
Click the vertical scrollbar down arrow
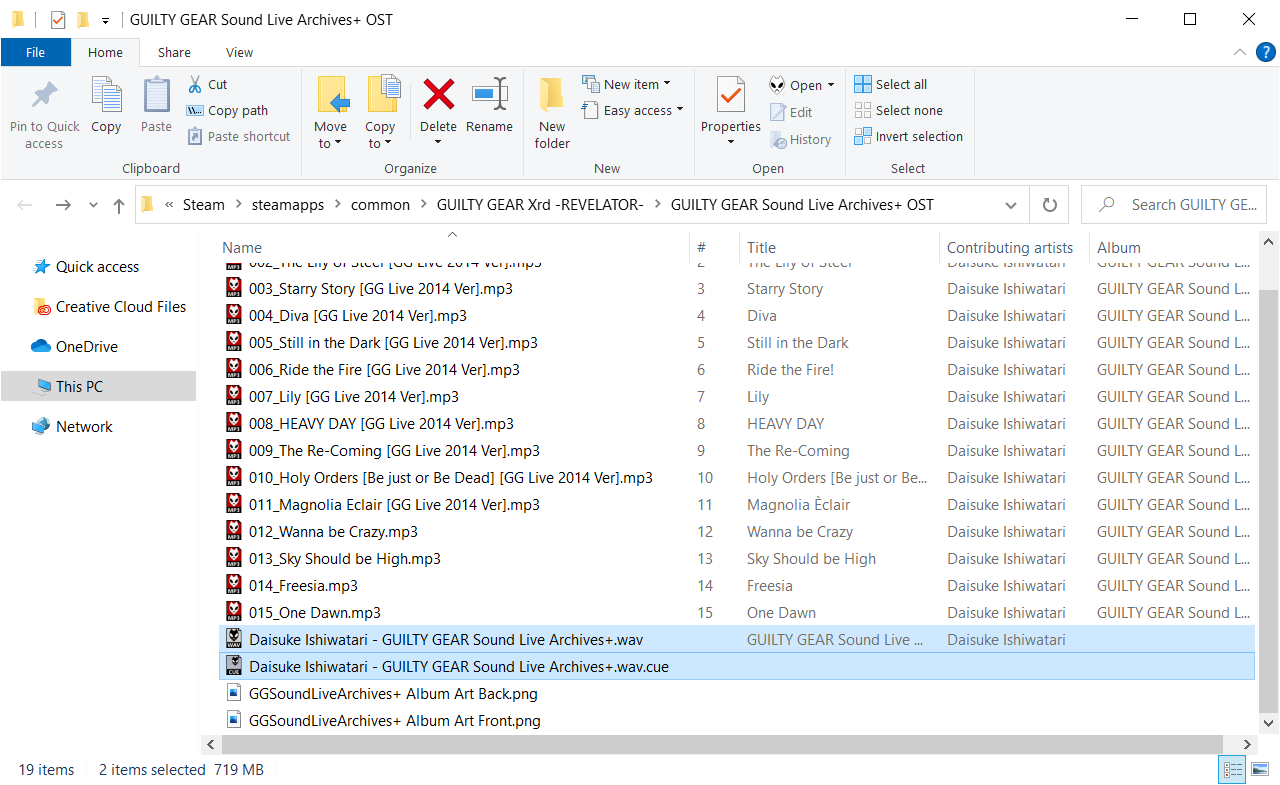(1268, 722)
